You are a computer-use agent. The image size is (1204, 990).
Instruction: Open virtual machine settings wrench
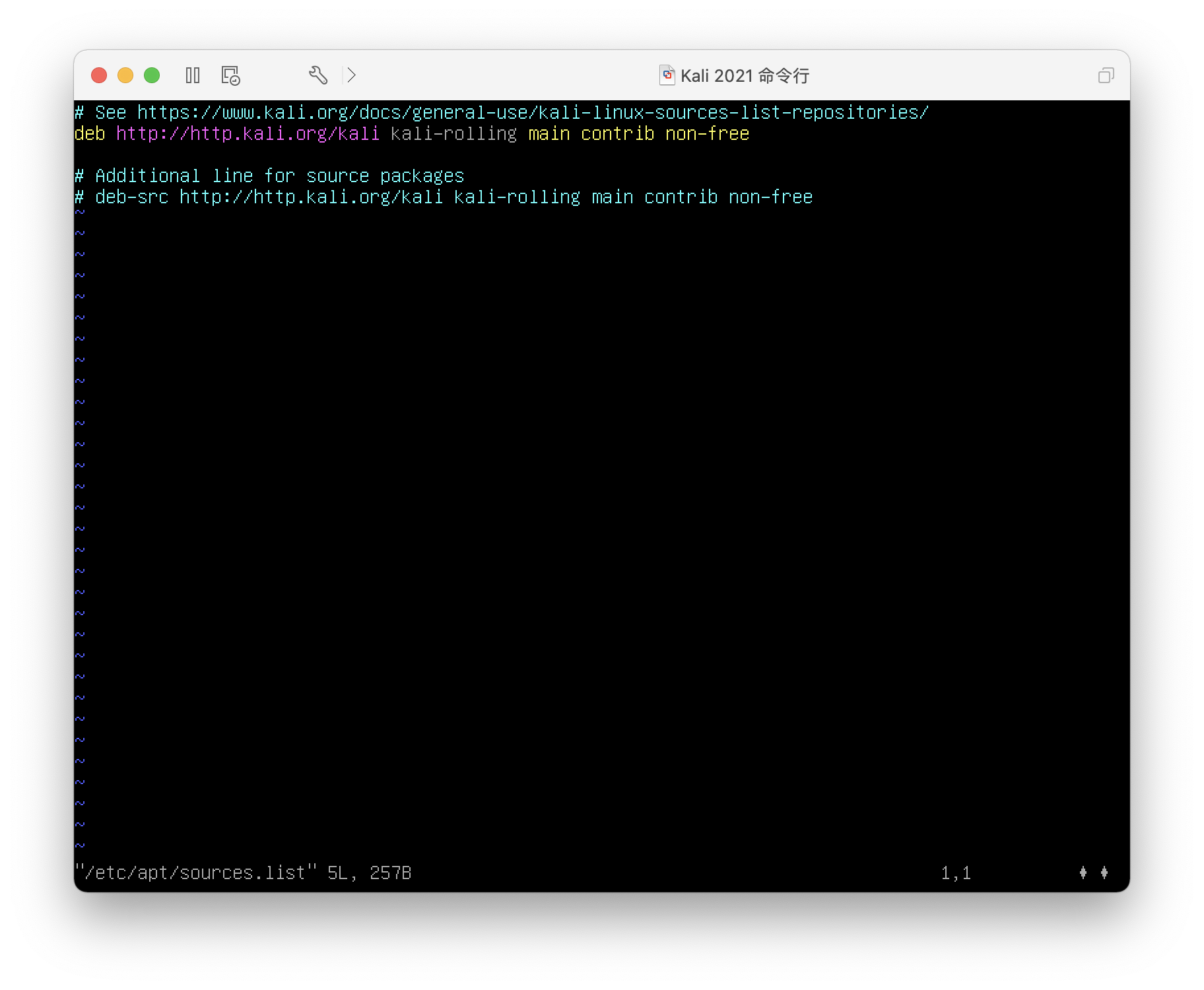click(318, 75)
